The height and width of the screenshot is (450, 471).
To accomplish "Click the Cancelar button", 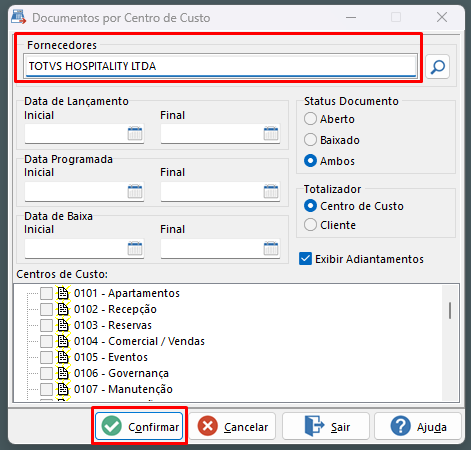I will tap(232, 426).
